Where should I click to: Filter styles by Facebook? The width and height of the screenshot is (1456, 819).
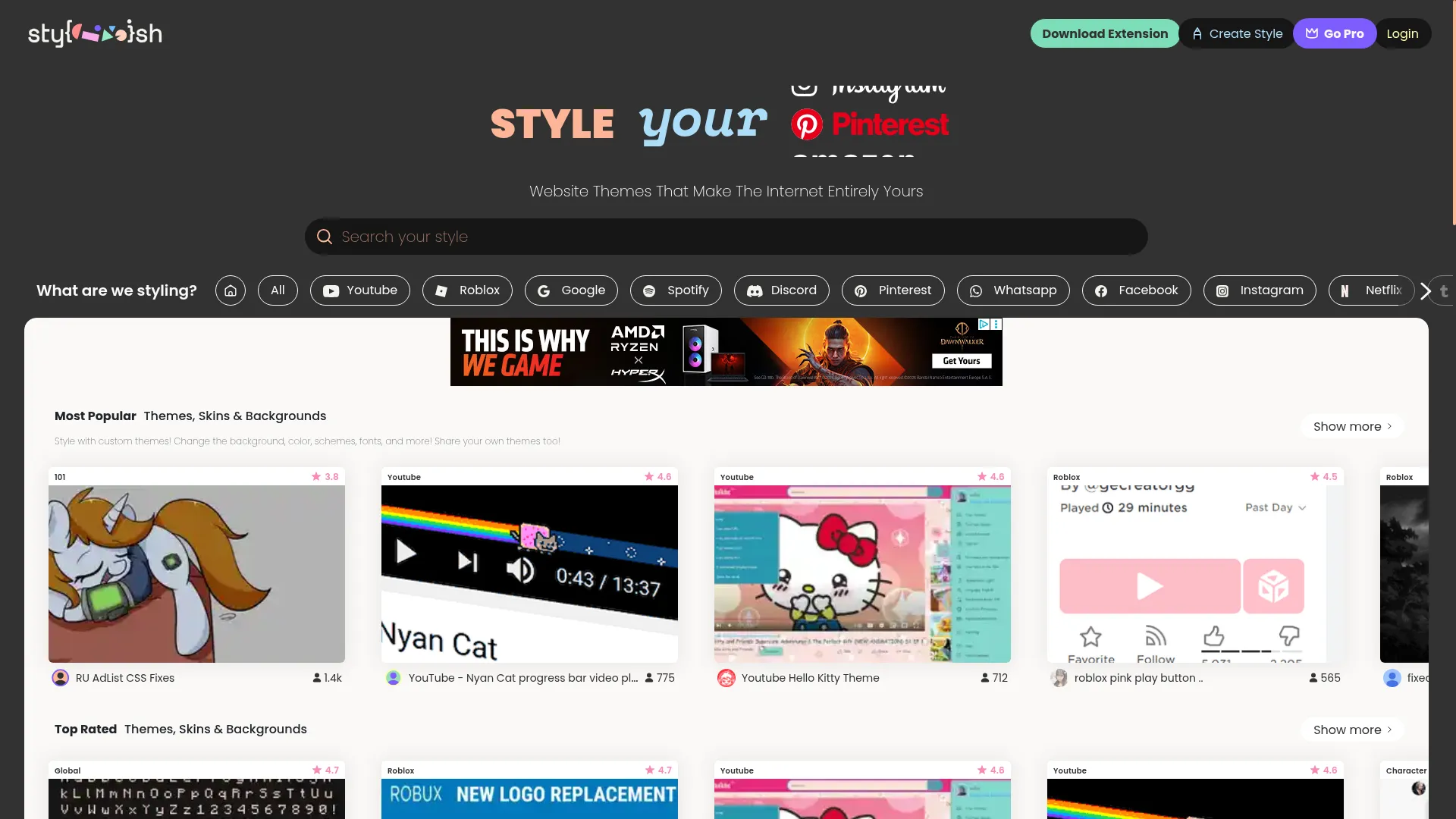[1137, 290]
